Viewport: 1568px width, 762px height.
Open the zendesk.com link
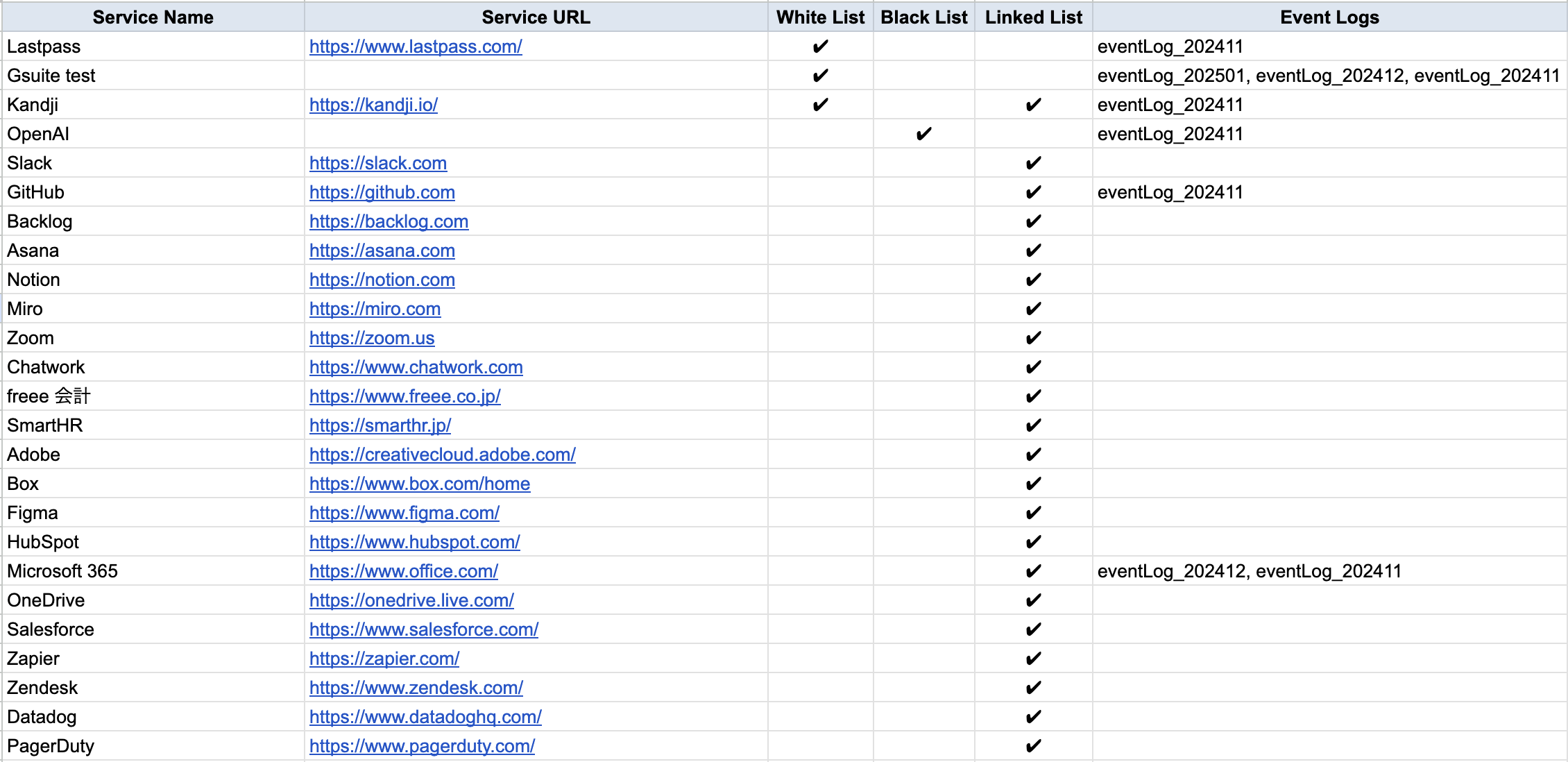[416, 688]
